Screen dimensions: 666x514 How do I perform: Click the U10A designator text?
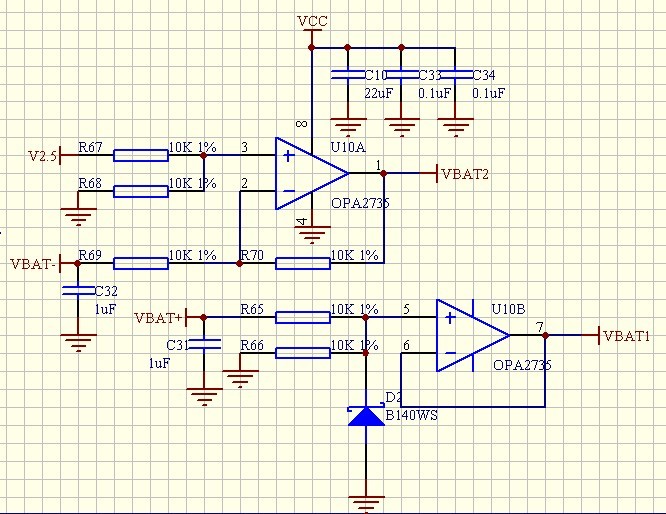pos(348,147)
